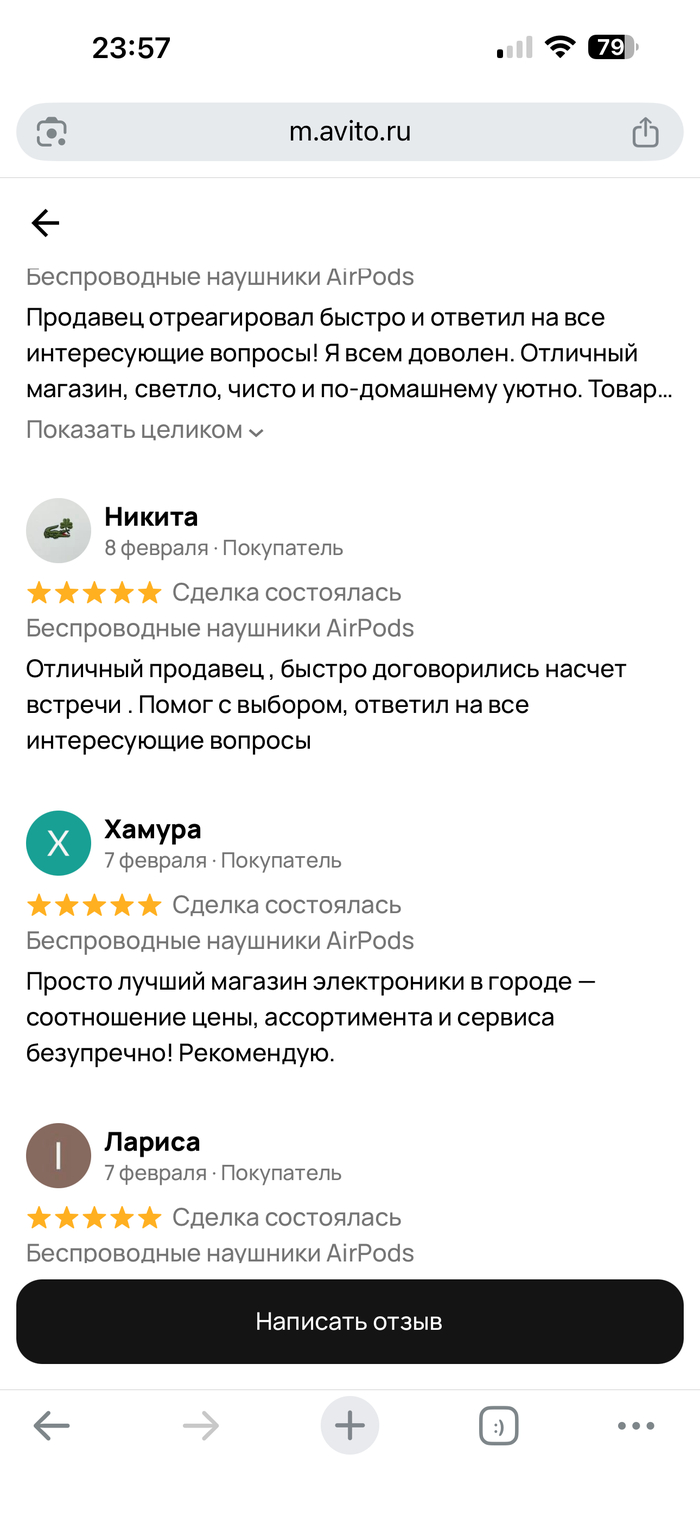Image resolution: width=700 pixels, height=1517 pixels.
Task: Tap the browser back navigation arrow
Action: 52,1425
